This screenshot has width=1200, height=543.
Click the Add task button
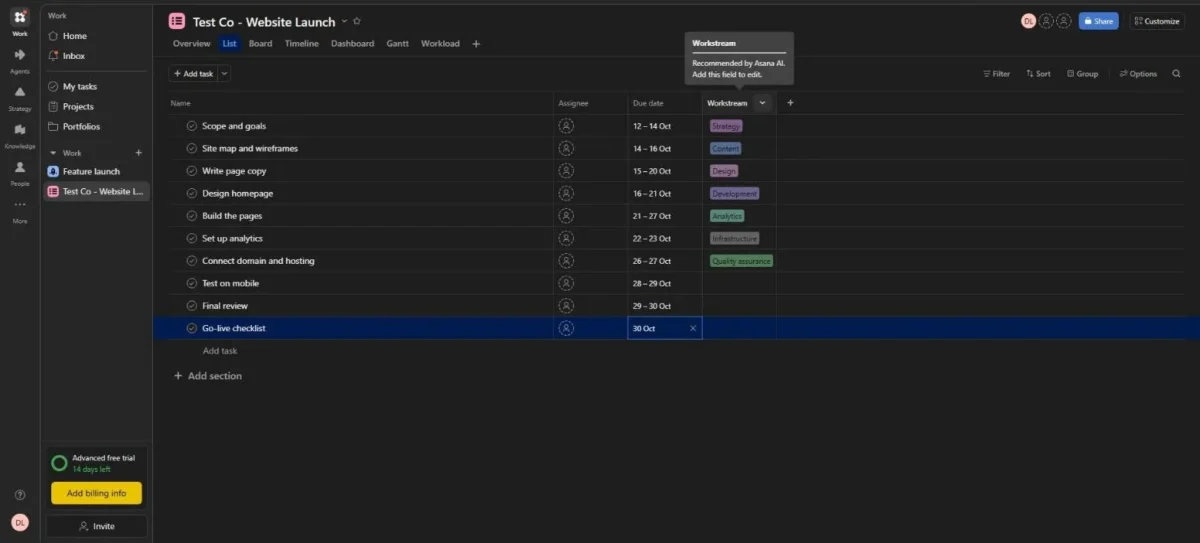click(x=192, y=73)
